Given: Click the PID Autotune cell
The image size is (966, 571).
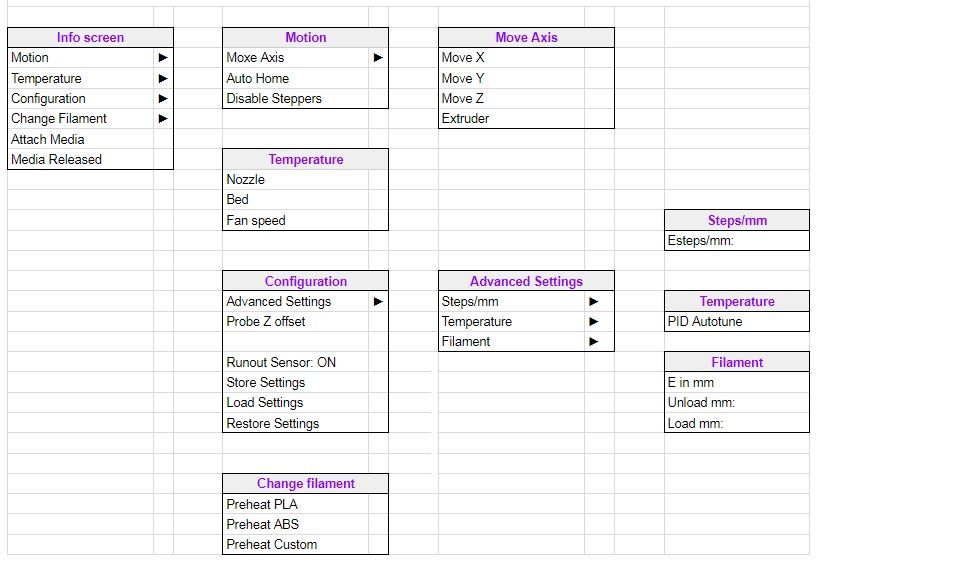Looking at the screenshot, I should [x=737, y=322].
